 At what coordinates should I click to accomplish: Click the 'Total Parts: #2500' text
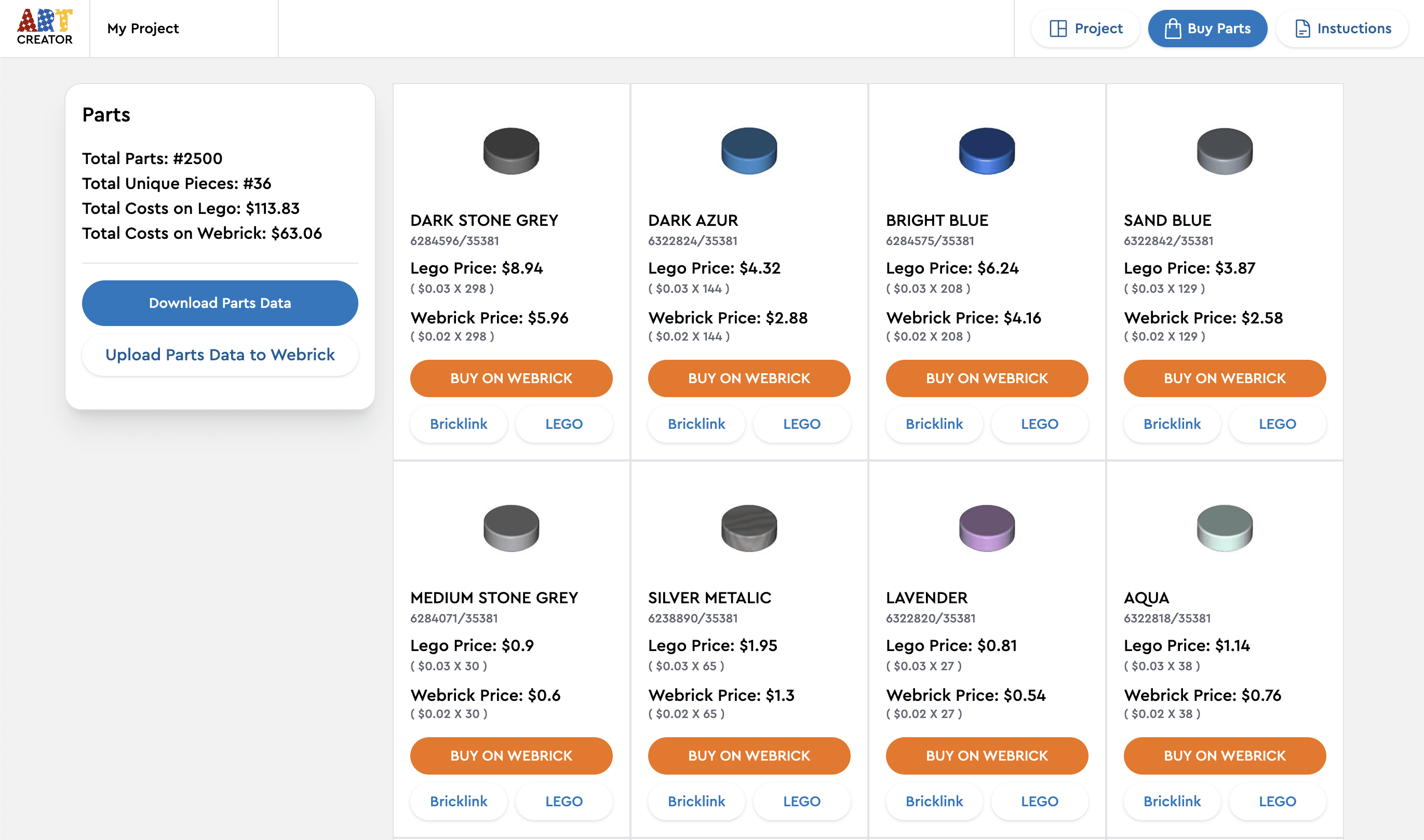click(152, 158)
